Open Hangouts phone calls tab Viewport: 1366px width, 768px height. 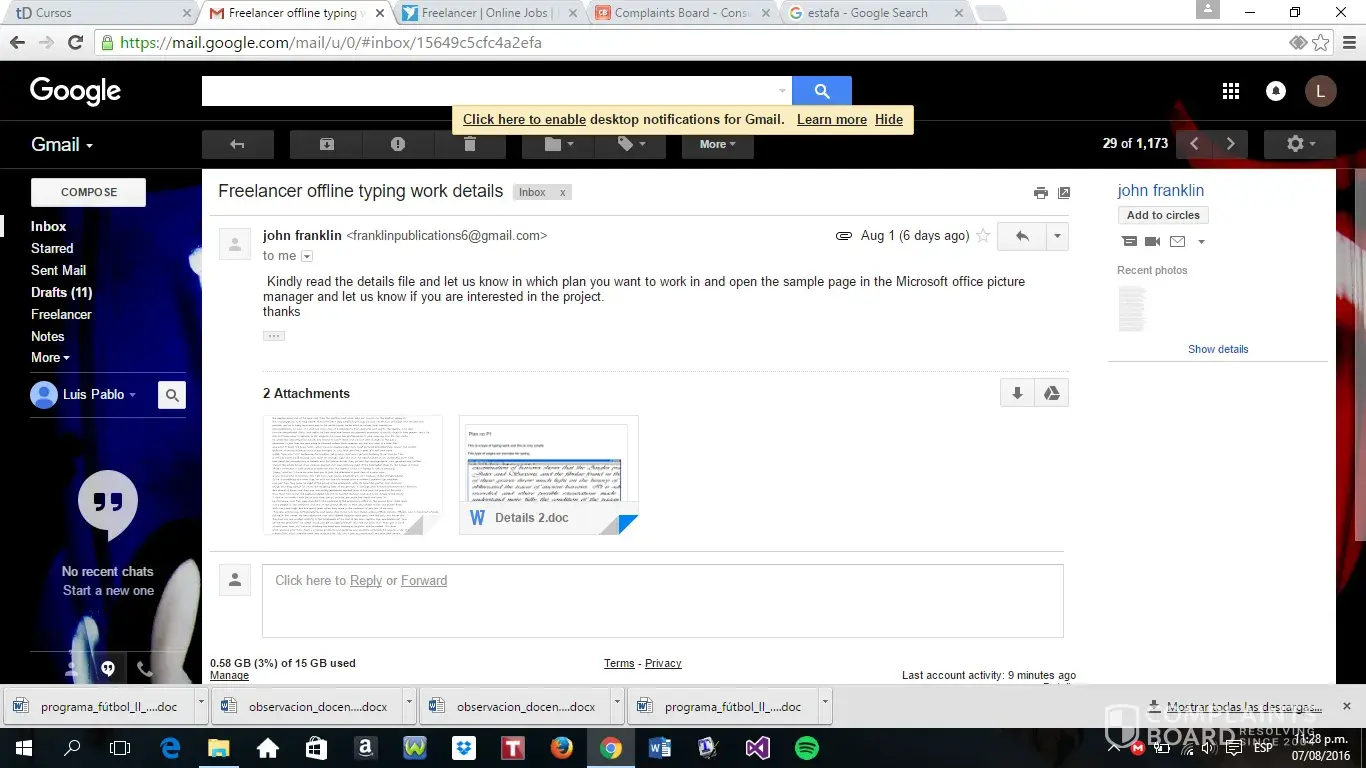point(144,668)
